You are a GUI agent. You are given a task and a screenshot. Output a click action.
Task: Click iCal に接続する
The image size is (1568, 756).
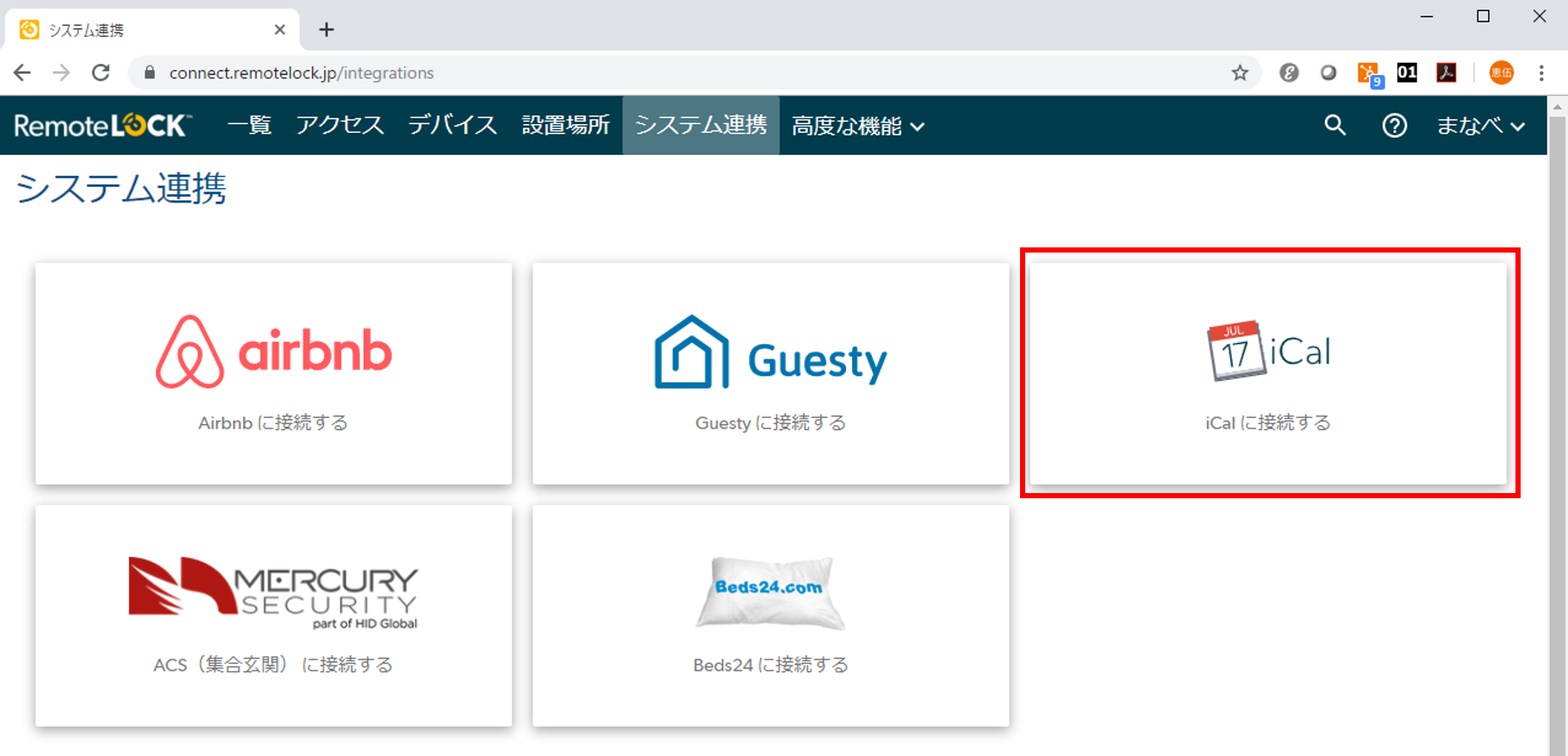pos(1268,423)
